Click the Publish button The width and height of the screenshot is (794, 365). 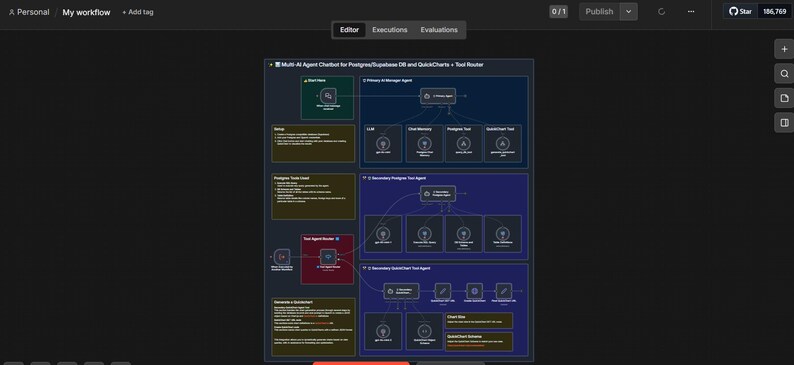(599, 12)
